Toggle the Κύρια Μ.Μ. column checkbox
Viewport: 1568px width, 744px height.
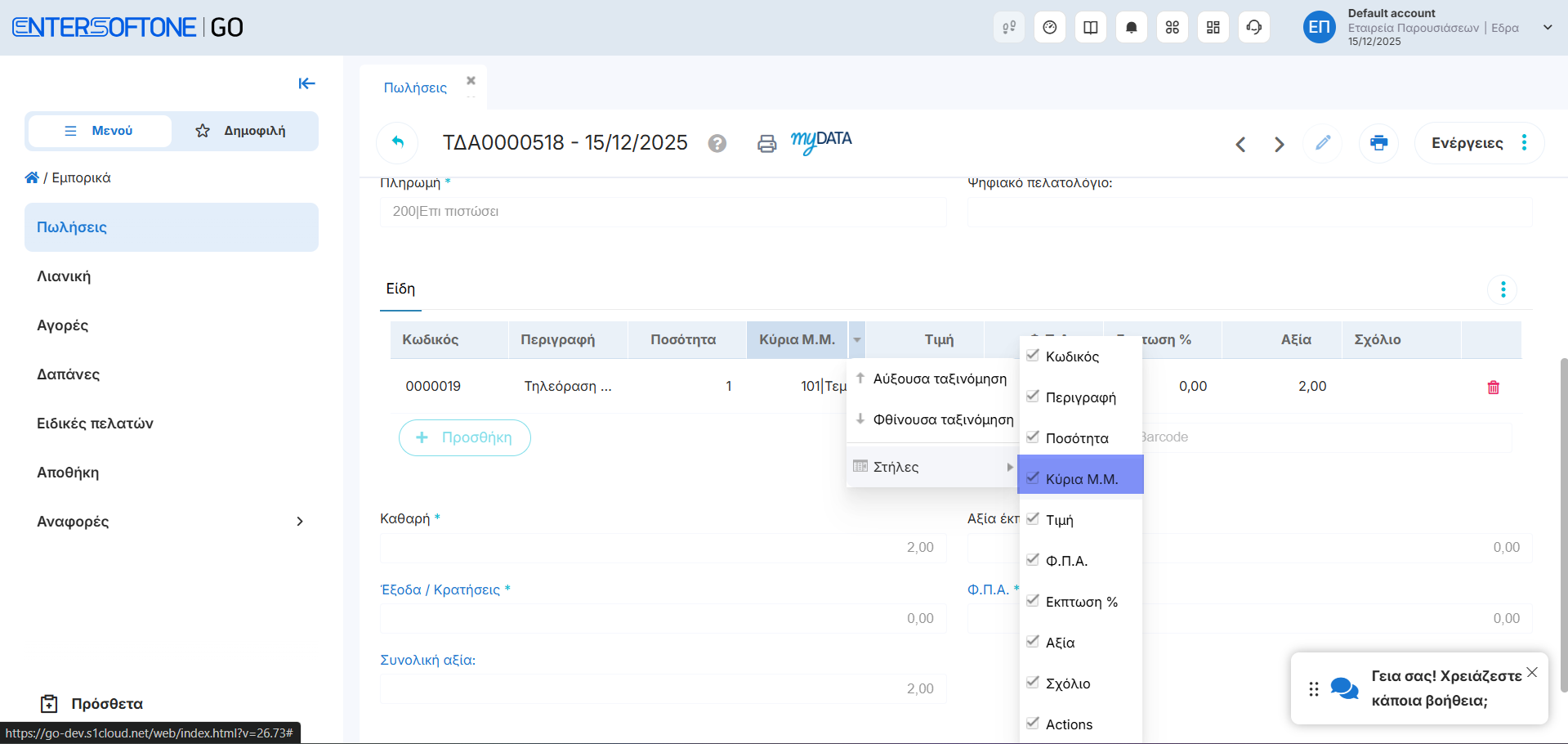(x=1033, y=478)
